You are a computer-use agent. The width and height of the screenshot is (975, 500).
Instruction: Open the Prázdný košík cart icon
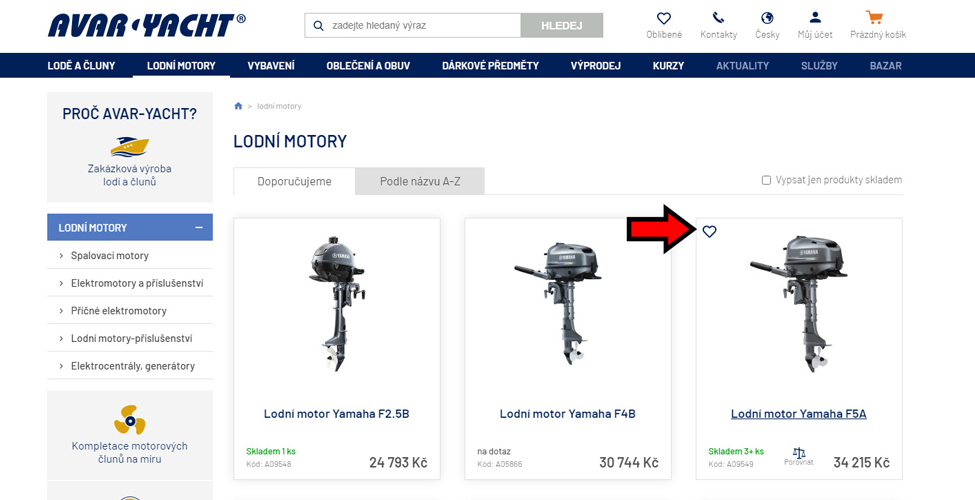(874, 17)
